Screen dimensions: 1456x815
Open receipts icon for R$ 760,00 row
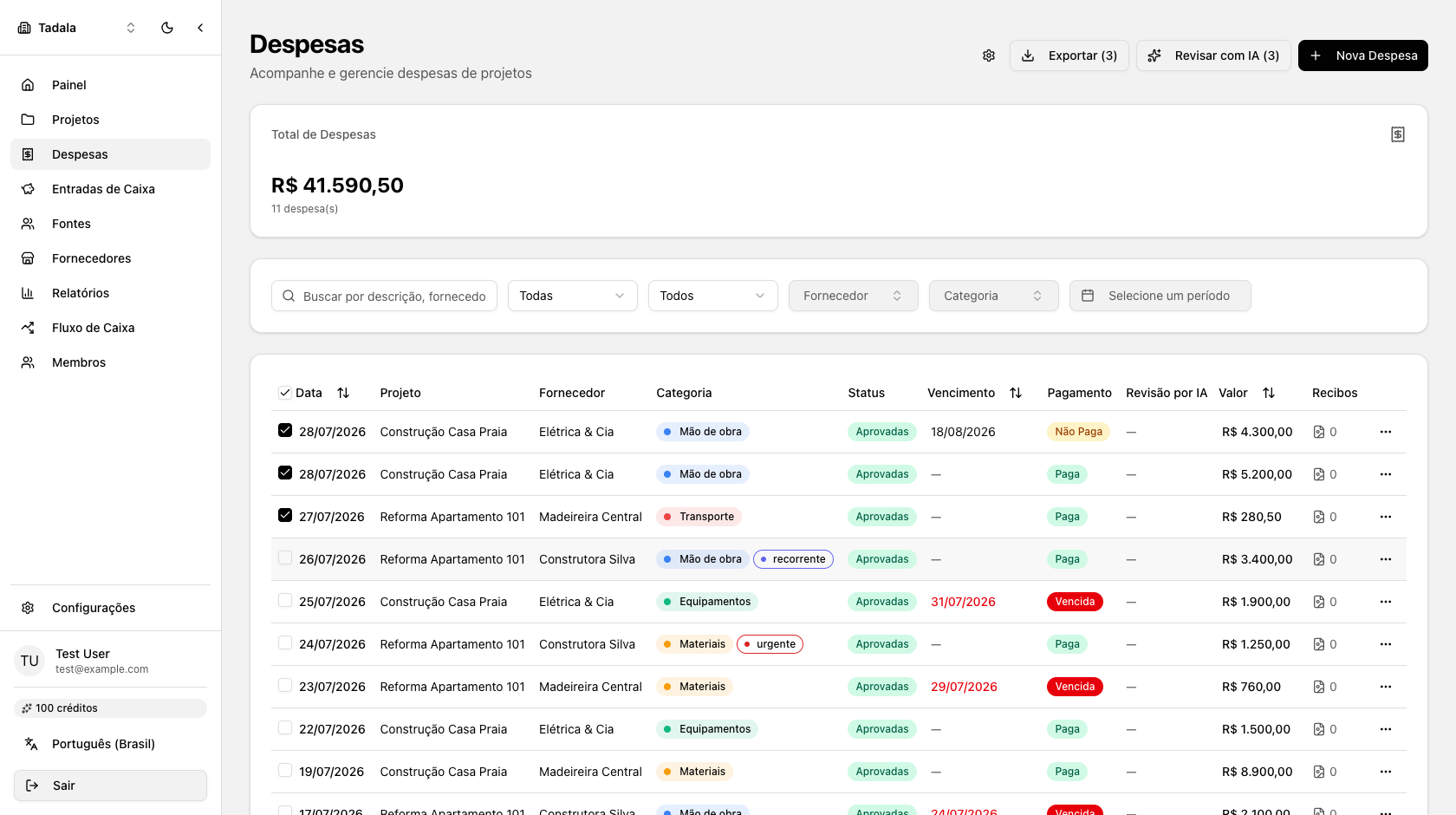coord(1319,687)
